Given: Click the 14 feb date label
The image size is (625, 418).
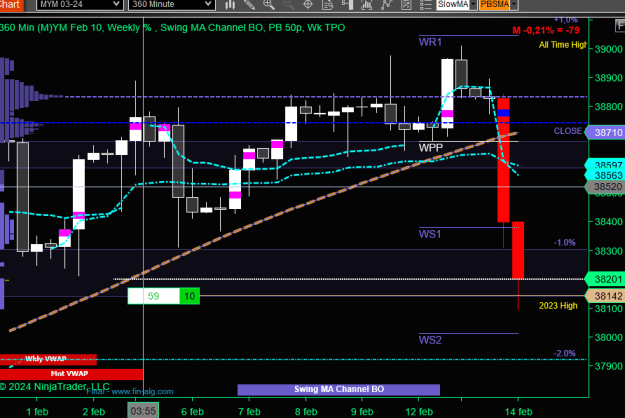Looking at the screenshot, I should (518, 412).
